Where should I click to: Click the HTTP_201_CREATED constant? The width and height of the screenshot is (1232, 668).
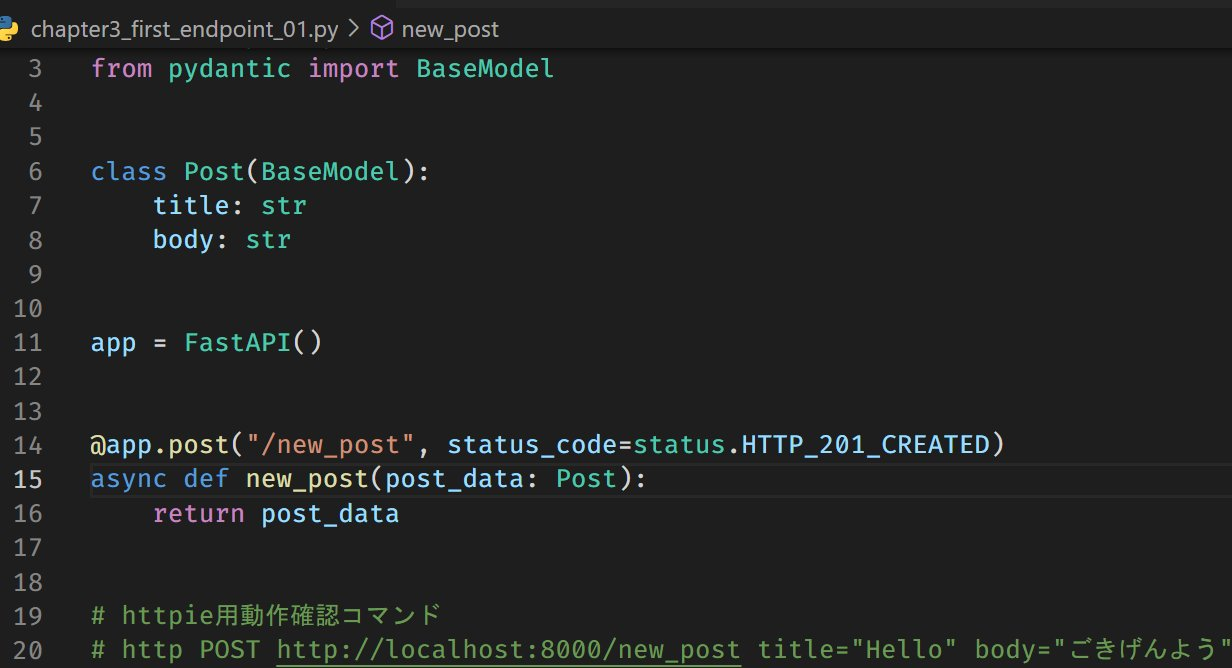coord(866,444)
